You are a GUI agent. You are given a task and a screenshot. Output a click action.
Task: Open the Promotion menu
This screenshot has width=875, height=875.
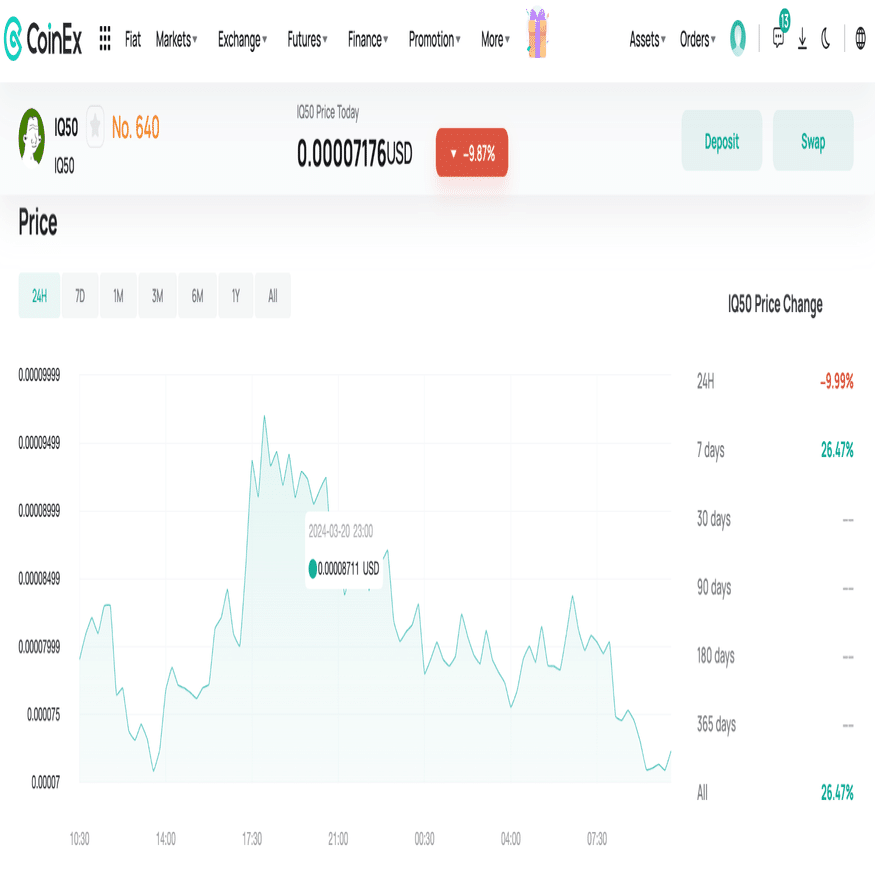pos(432,40)
